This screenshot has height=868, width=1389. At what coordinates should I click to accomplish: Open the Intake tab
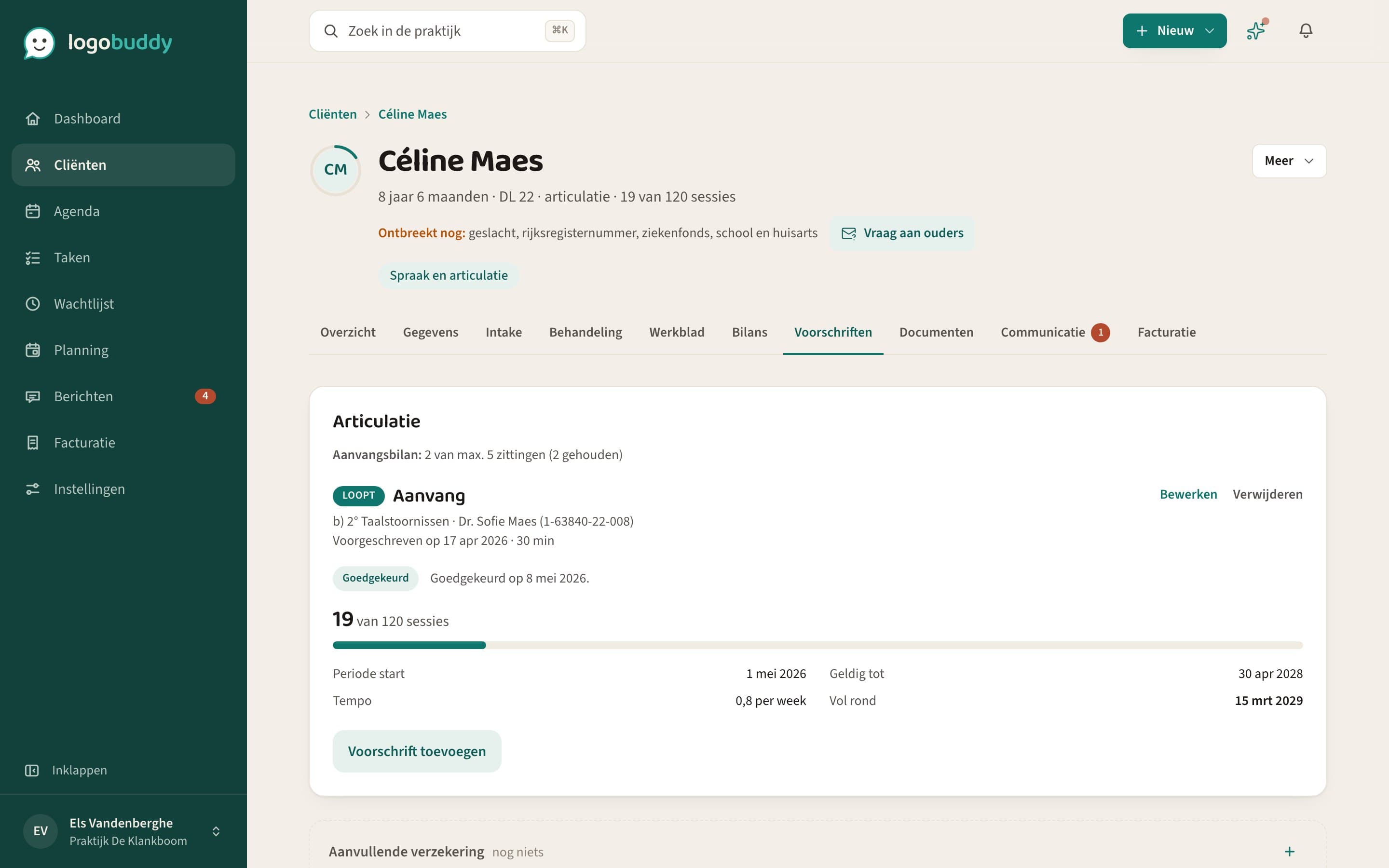504,332
